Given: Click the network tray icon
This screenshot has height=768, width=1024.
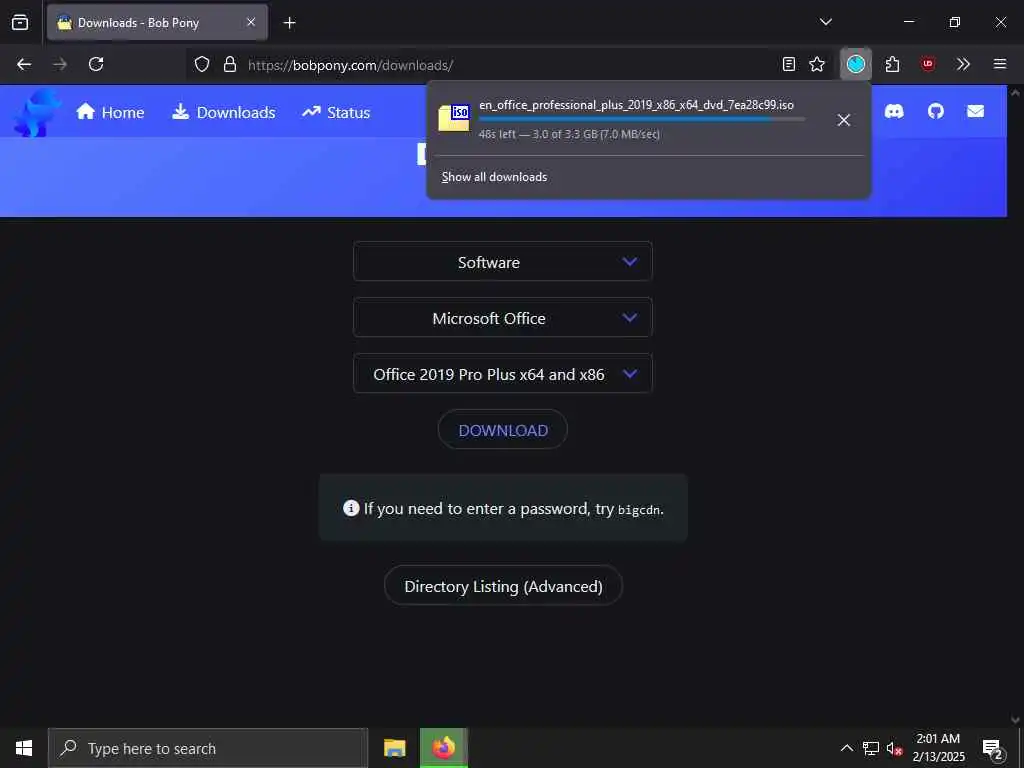Looking at the screenshot, I should tap(871, 748).
